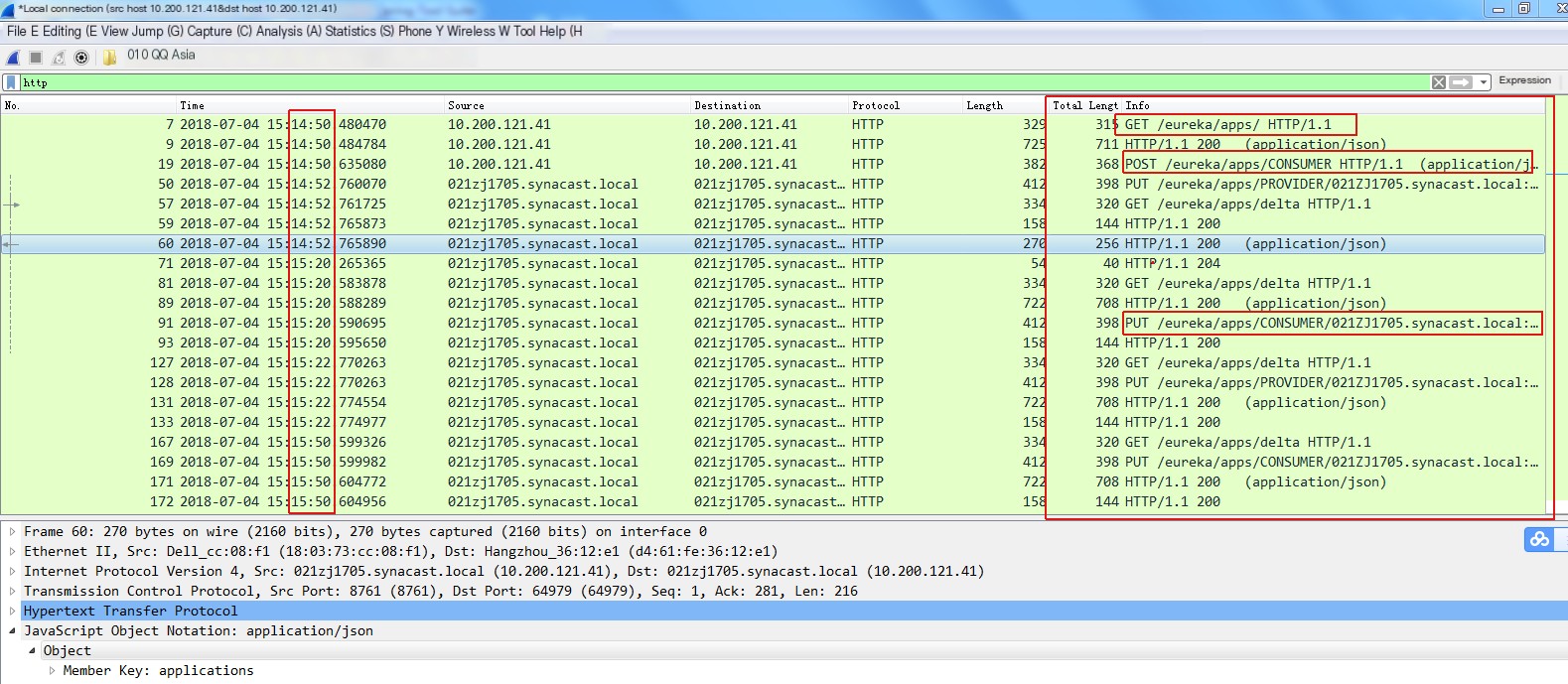Click into the http display filter field
Screen dimensions: 1568x684
tap(695, 82)
